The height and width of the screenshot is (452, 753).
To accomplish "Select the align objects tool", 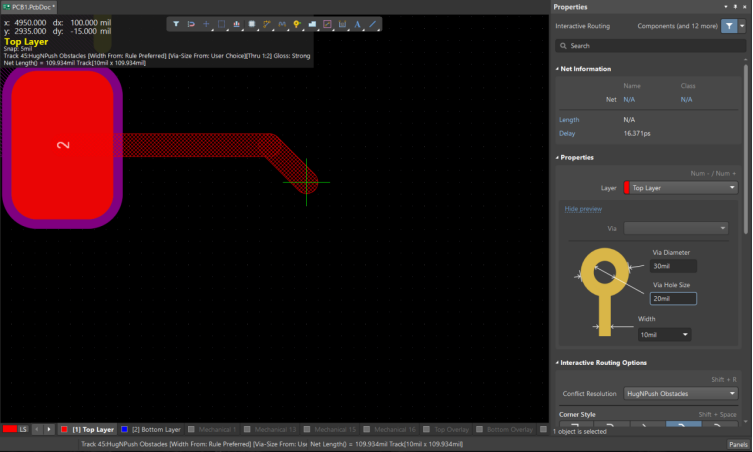I will click(236, 24).
